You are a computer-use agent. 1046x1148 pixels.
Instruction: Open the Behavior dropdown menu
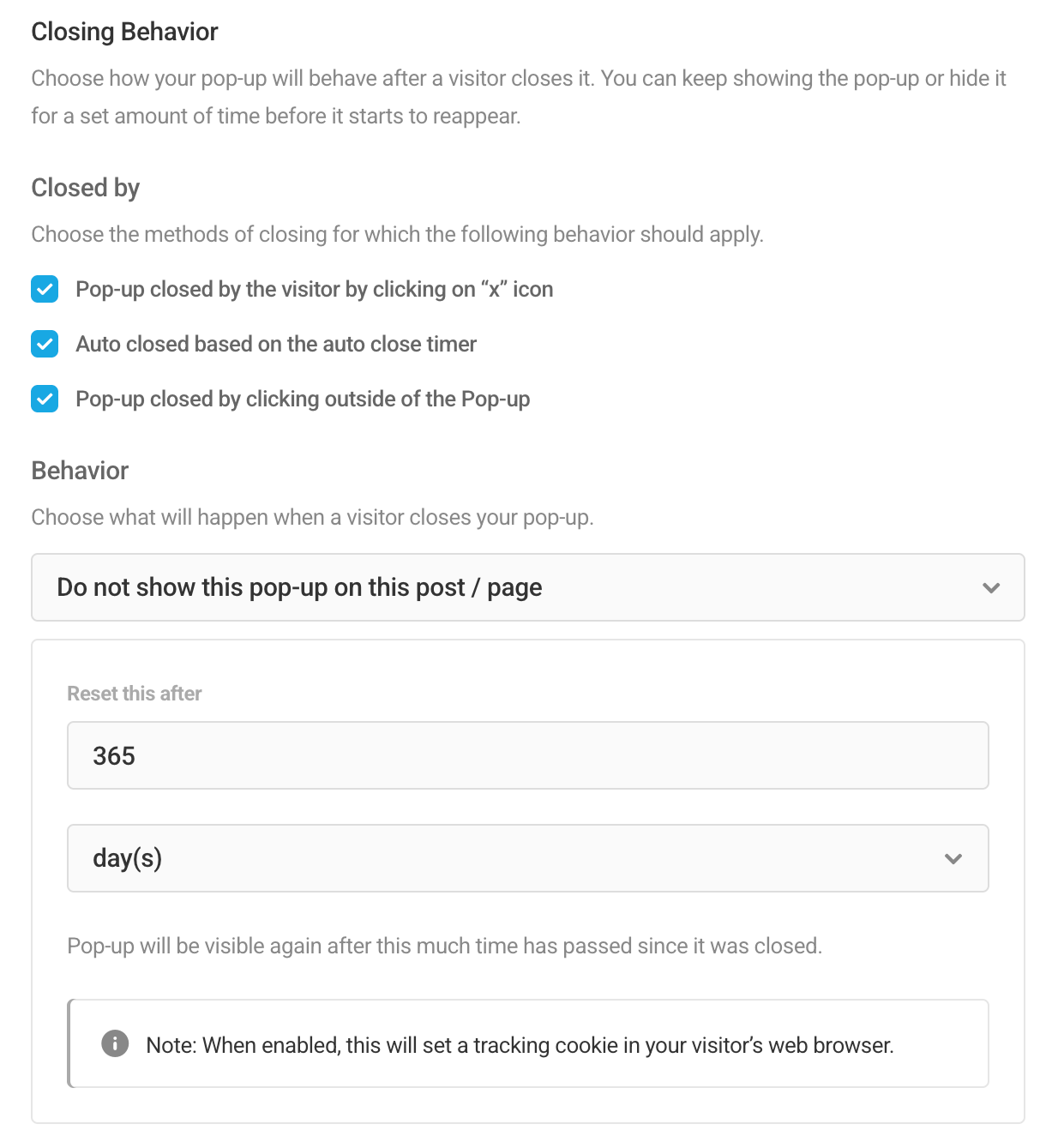tap(528, 587)
